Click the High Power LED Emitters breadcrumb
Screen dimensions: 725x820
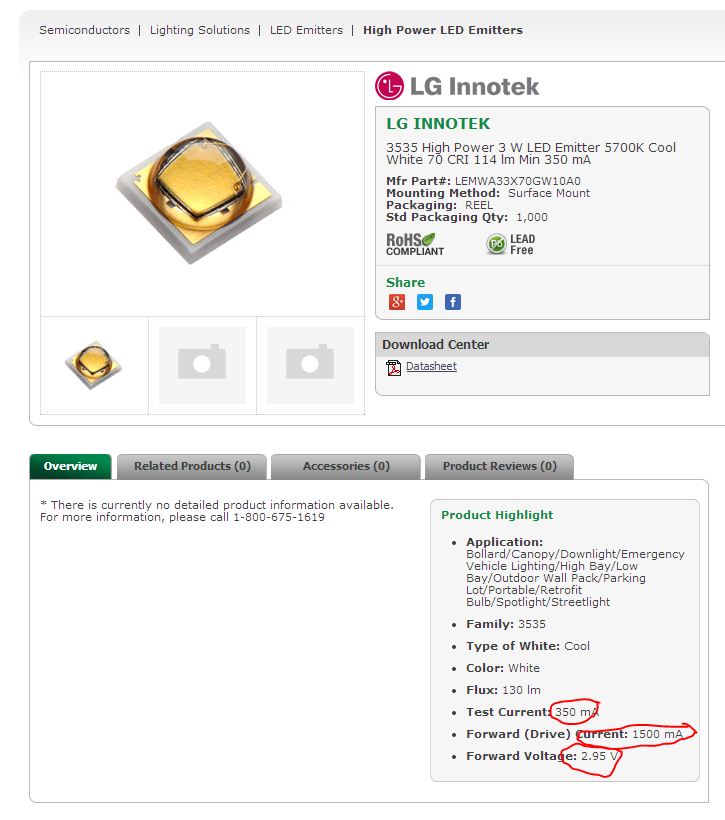click(x=443, y=30)
